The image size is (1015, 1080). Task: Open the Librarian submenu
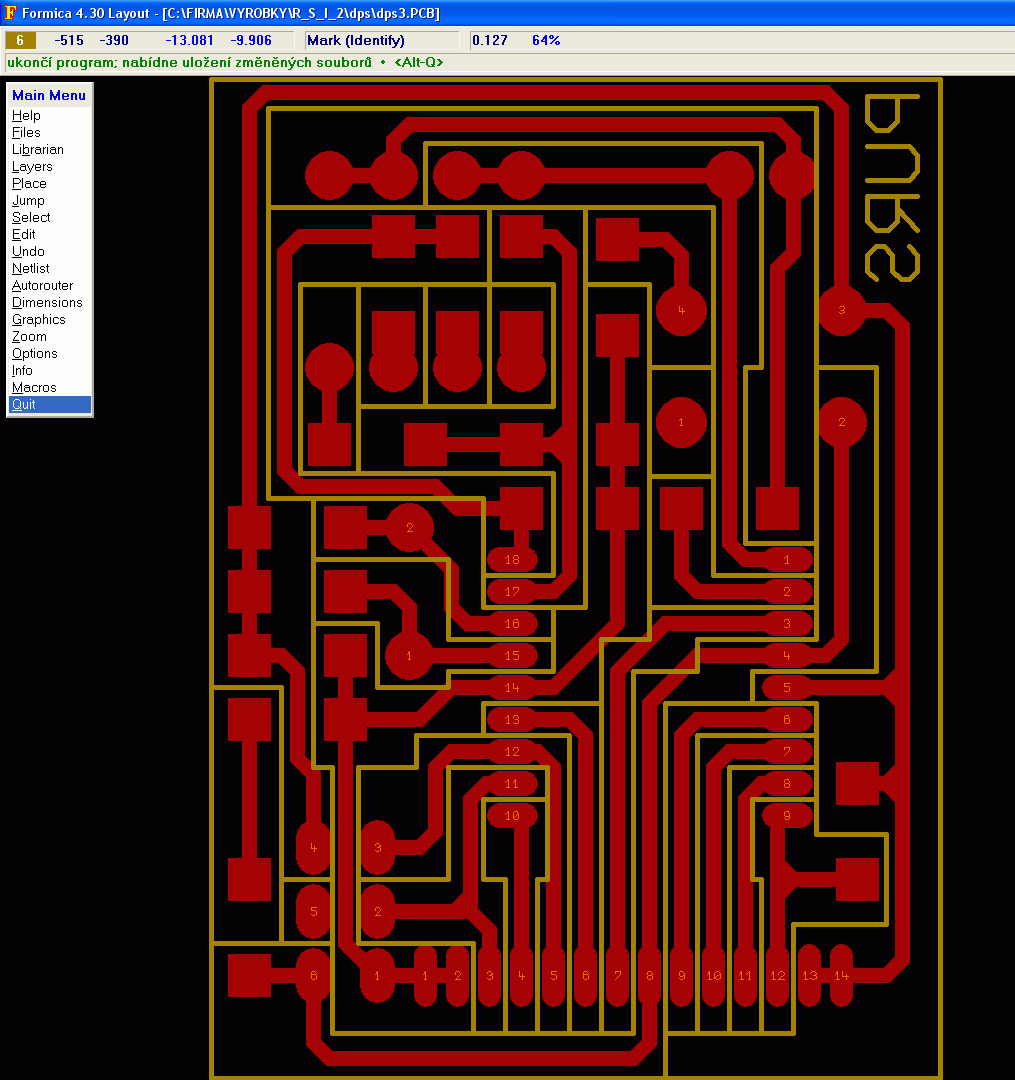click(38, 150)
